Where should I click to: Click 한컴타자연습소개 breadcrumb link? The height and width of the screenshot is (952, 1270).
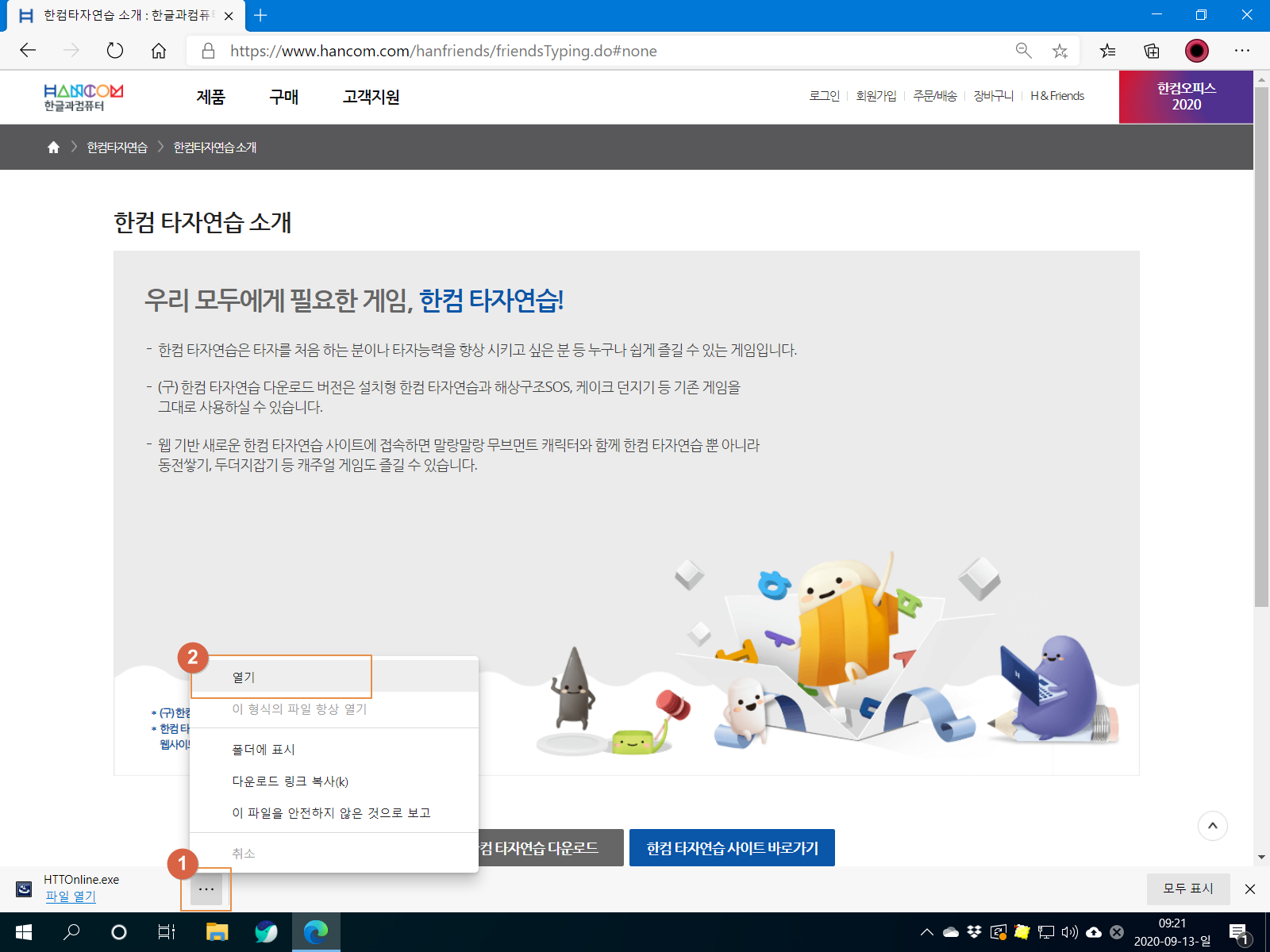[215, 148]
